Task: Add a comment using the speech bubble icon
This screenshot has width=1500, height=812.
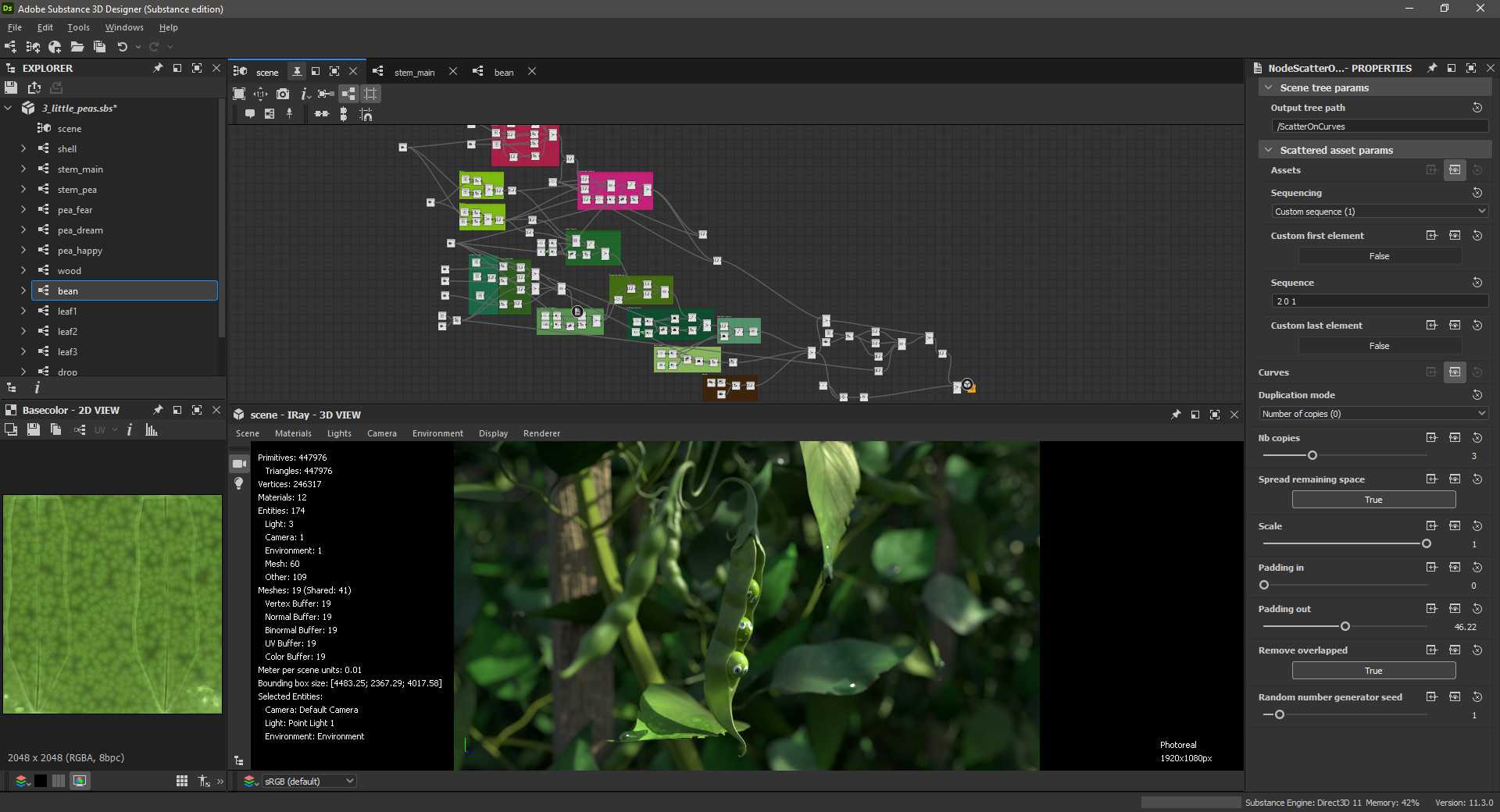Action: point(250,114)
